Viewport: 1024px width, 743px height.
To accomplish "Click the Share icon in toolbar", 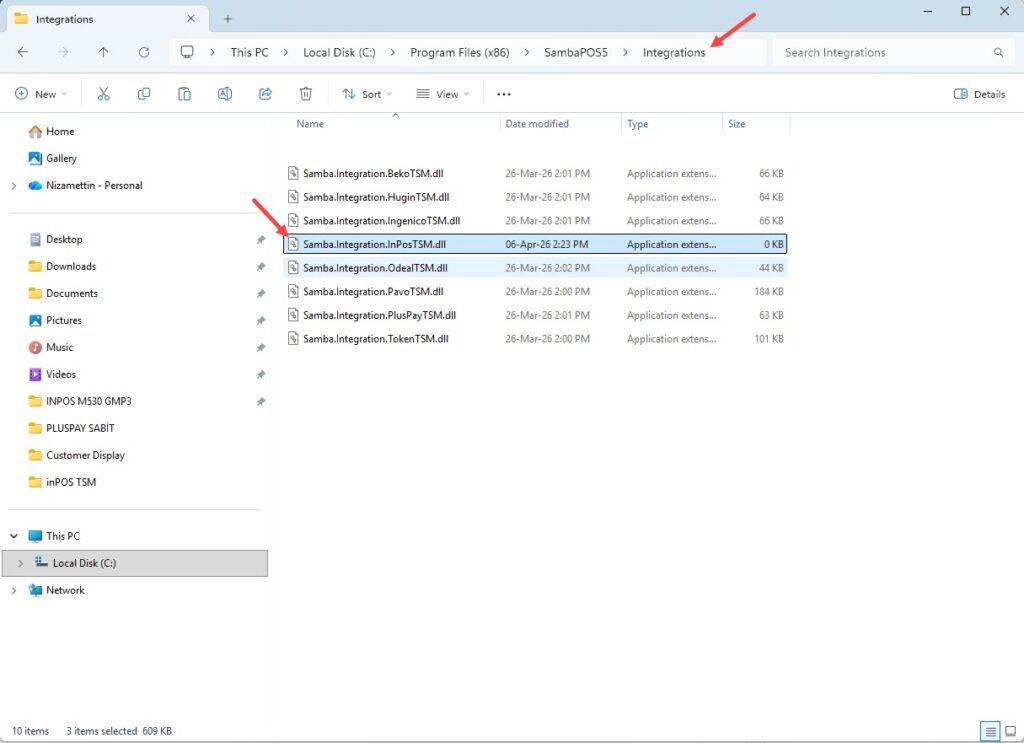I will 265,94.
